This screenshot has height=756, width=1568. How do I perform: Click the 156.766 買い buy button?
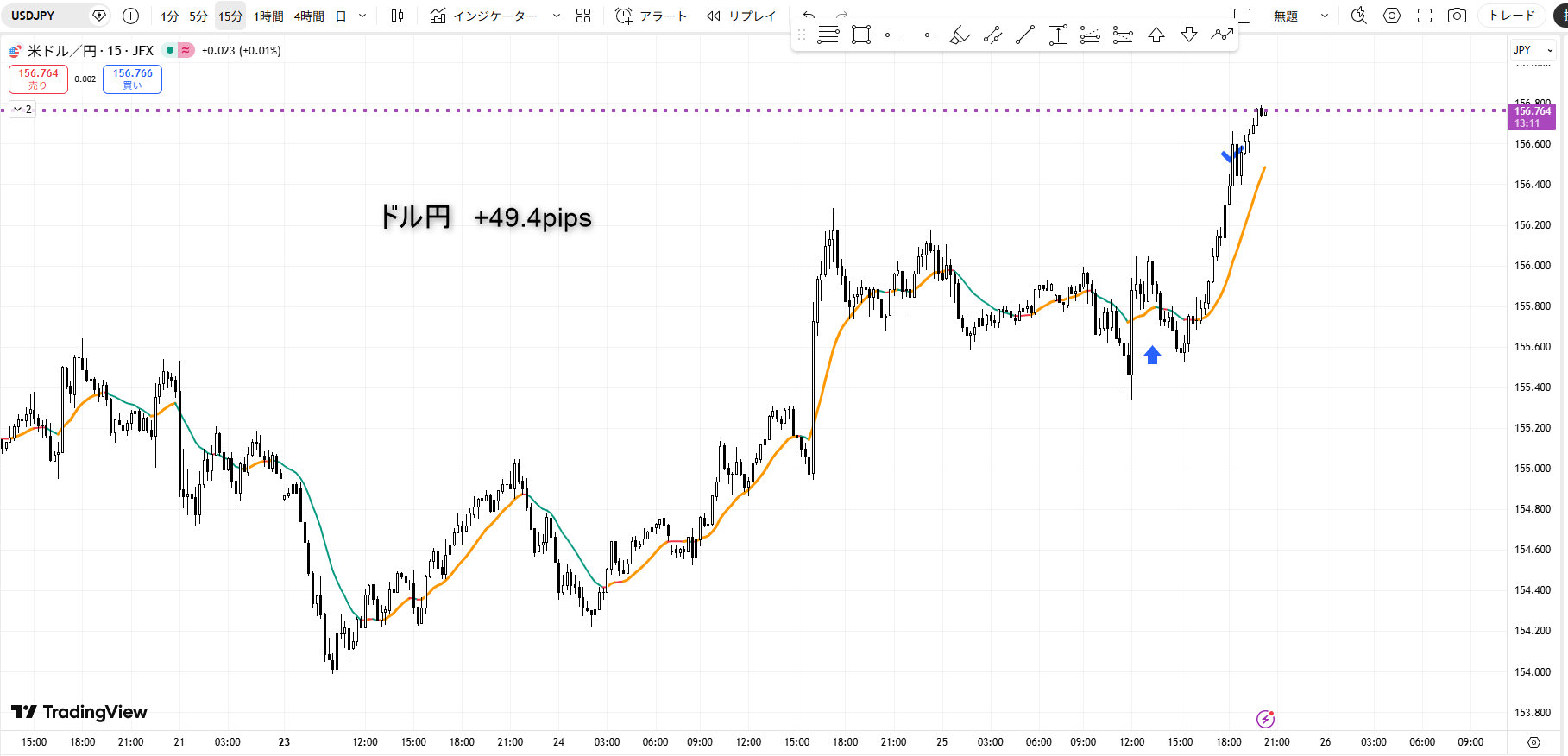tap(132, 79)
